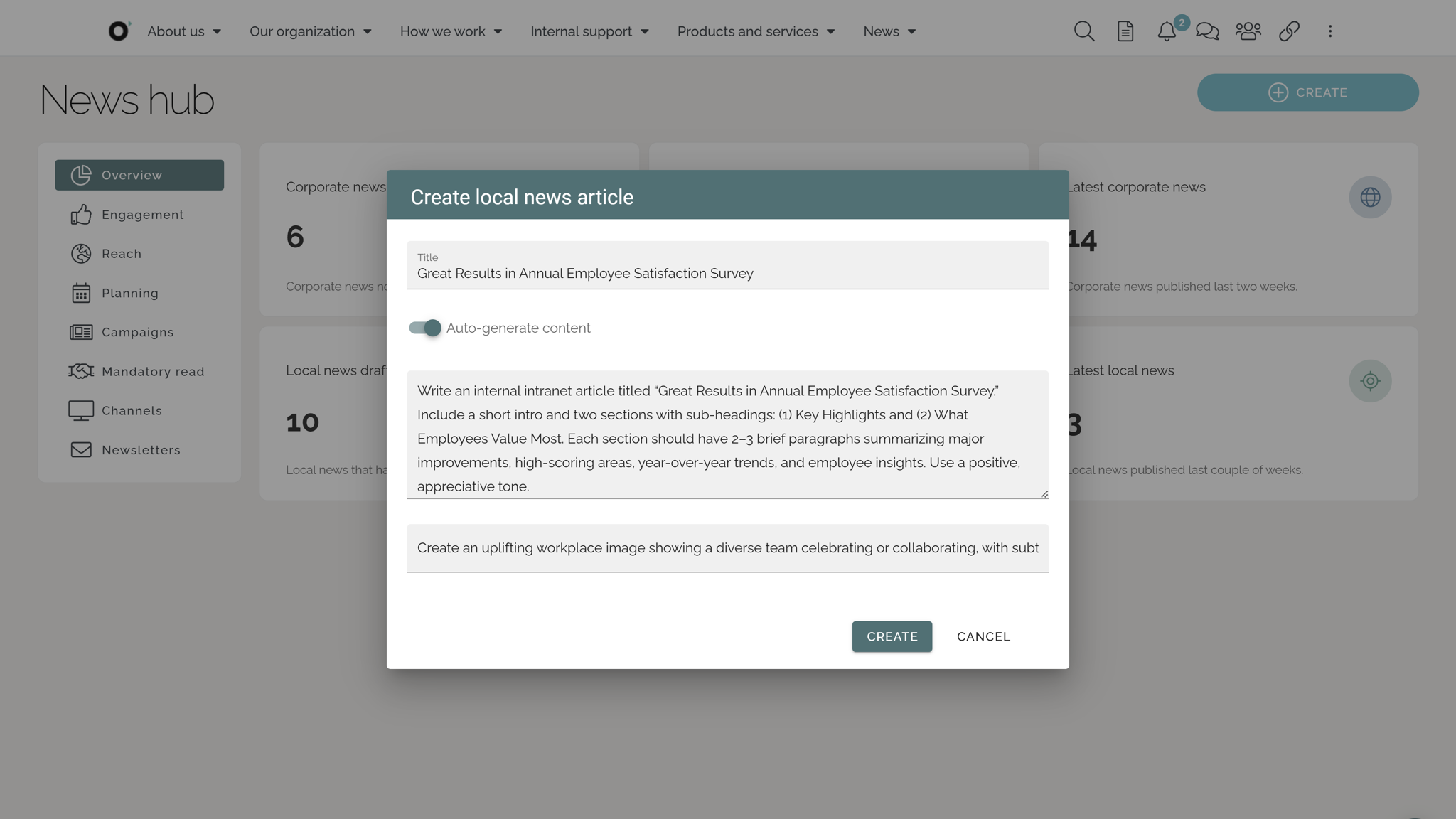Expand the Our organization dropdown
This screenshot has width=1456, height=819.
pos(310,31)
